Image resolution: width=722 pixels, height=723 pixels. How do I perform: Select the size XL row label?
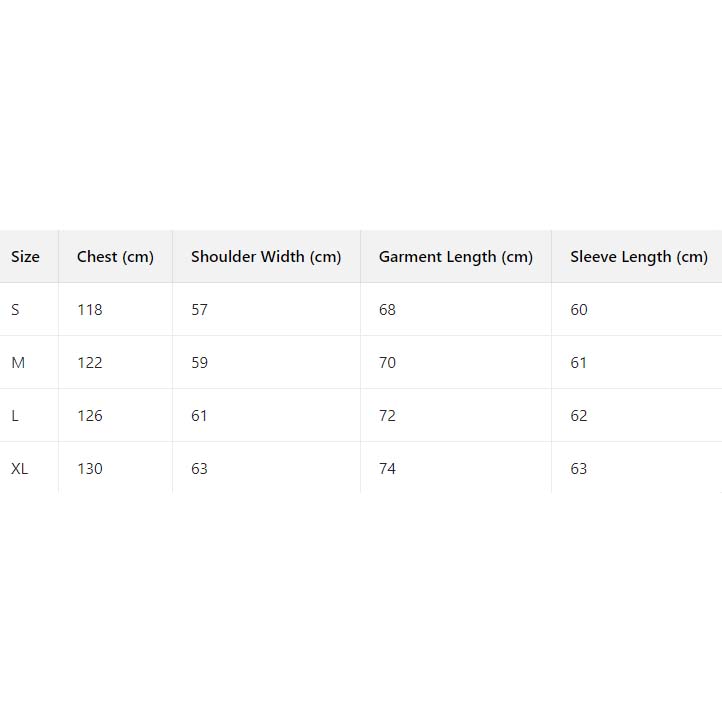(20, 469)
